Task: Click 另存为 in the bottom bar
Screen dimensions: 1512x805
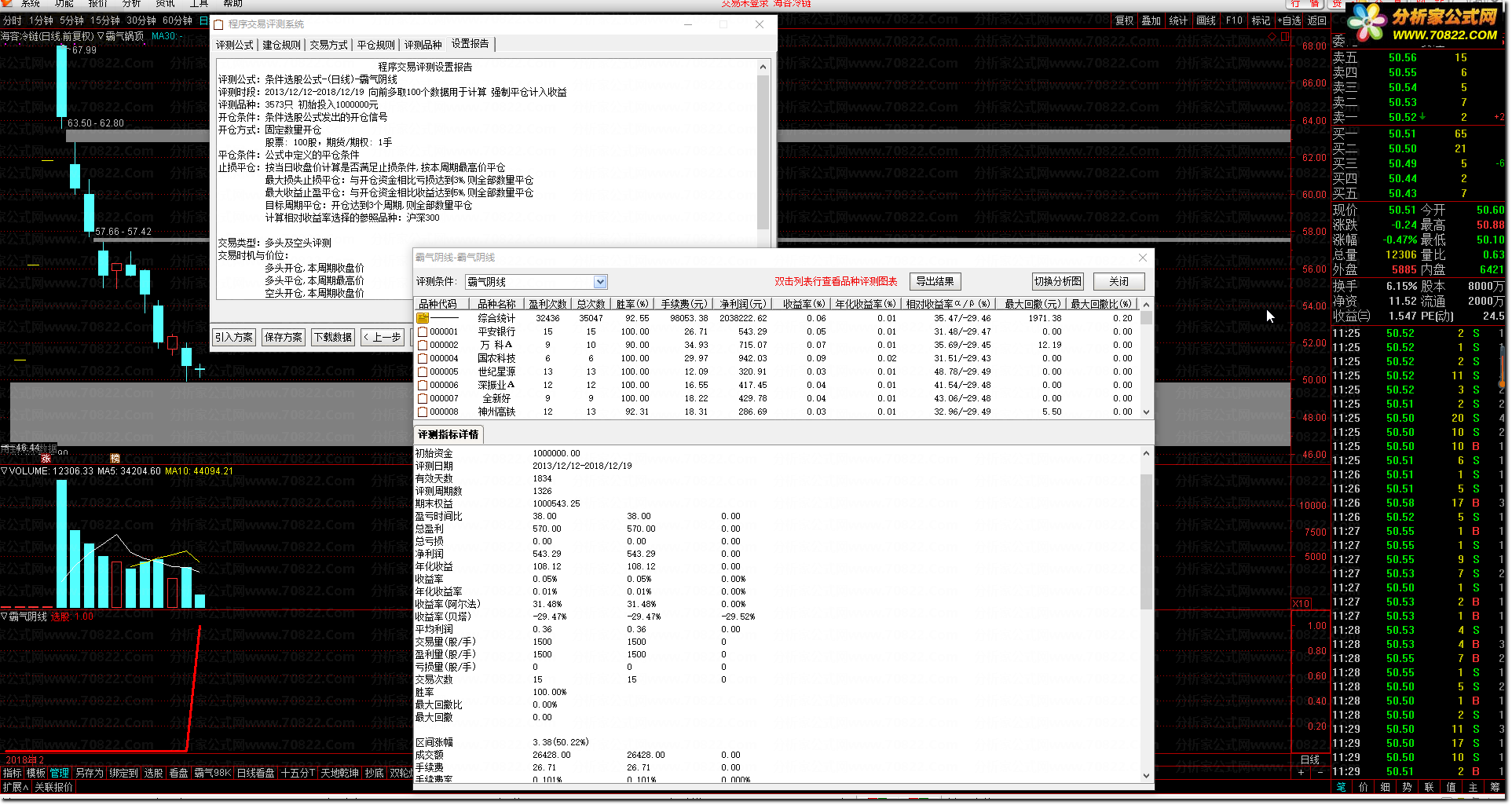Action: [x=89, y=774]
